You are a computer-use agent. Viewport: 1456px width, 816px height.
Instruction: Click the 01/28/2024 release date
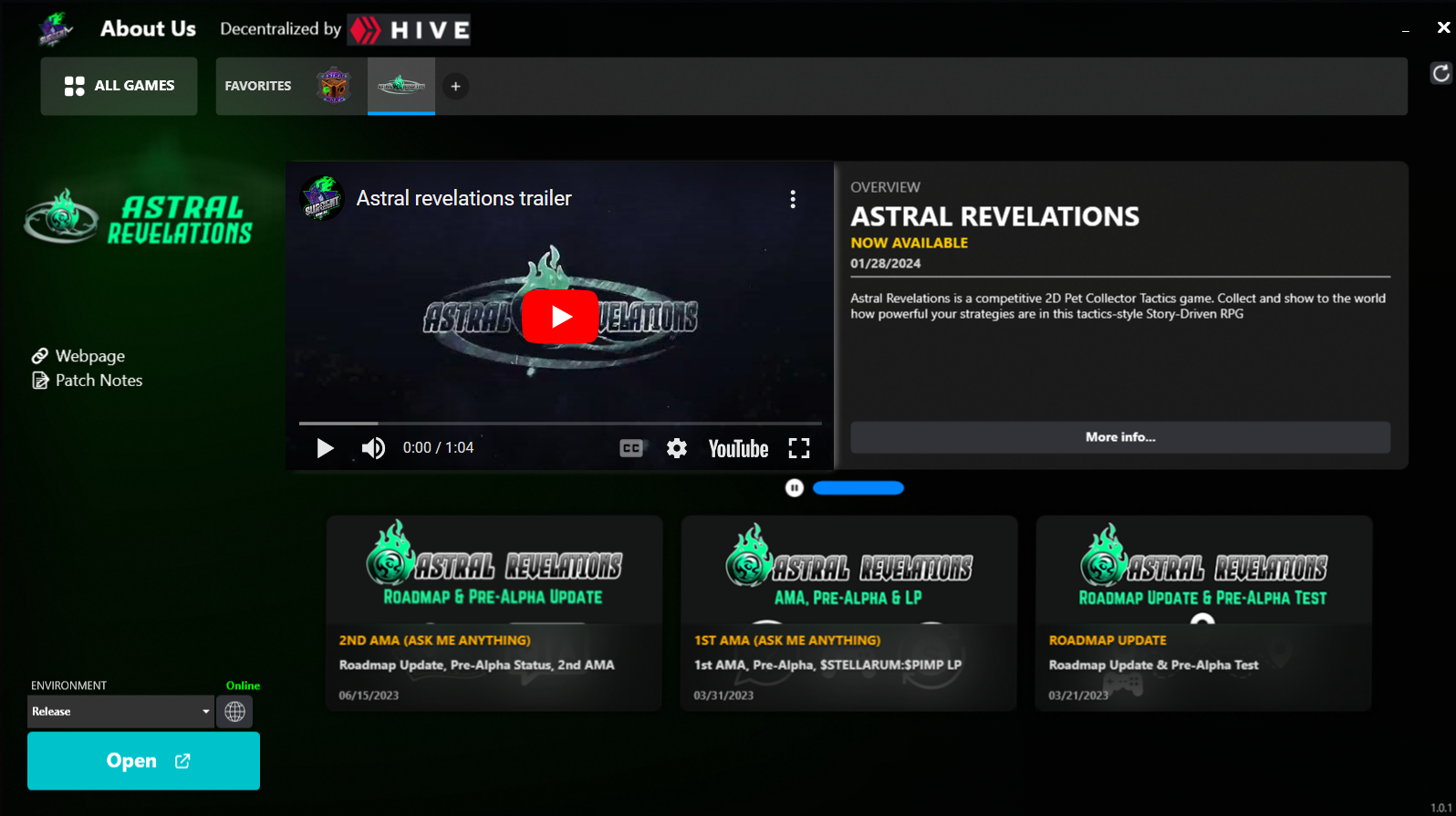[x=886, y=264]
